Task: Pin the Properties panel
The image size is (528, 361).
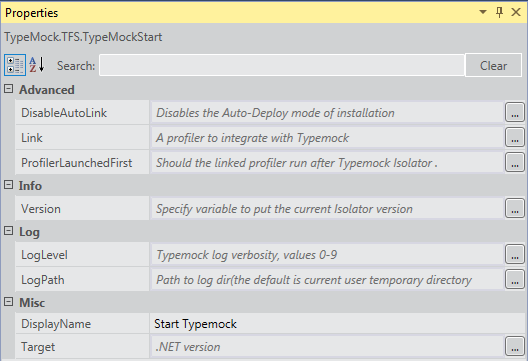Action: coord(499,12)
